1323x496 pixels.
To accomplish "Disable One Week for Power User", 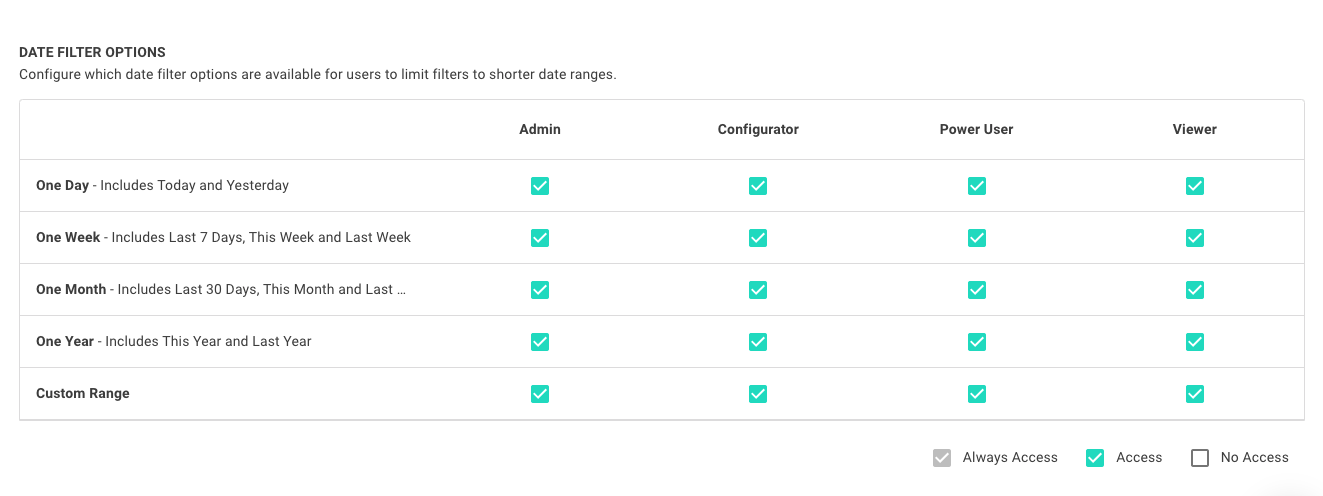I will (x=977, y=238).
